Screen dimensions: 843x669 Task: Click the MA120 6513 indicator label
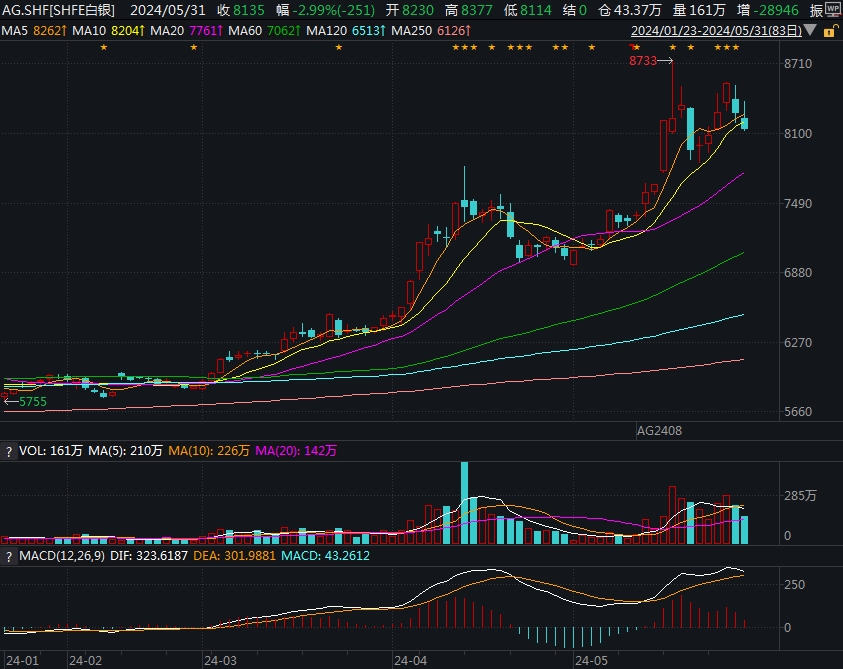coord(346,31)
